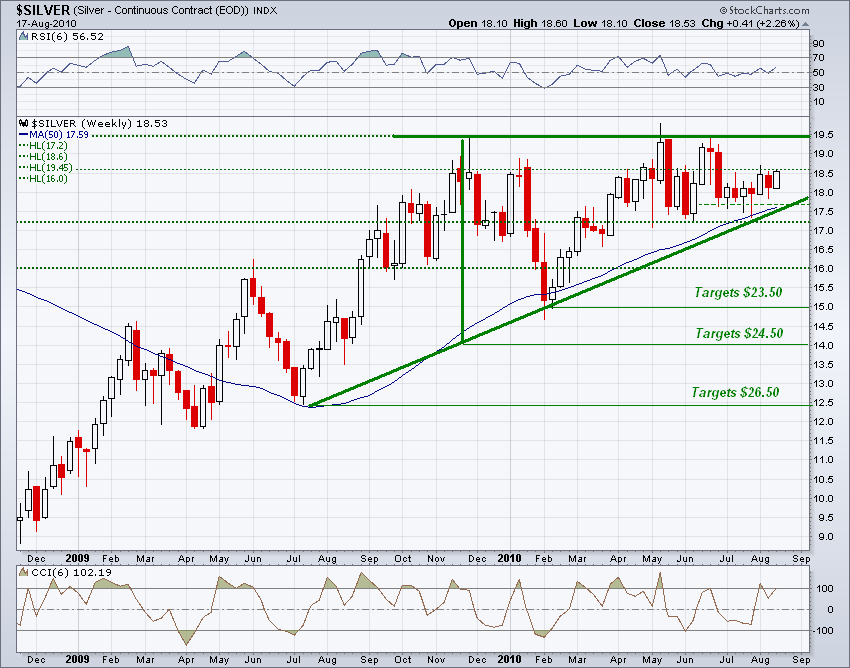Image resolution: width=850 pixels, height=668 pixels.
Task: Click the RSI(6) 56.52 label
Action: click(x=67, y=36)
